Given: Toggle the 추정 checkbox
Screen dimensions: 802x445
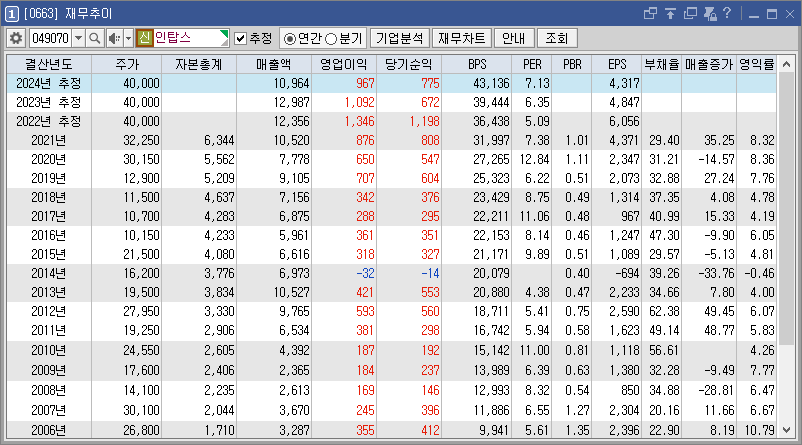Looking at the screenshot, I should [240, 38].
